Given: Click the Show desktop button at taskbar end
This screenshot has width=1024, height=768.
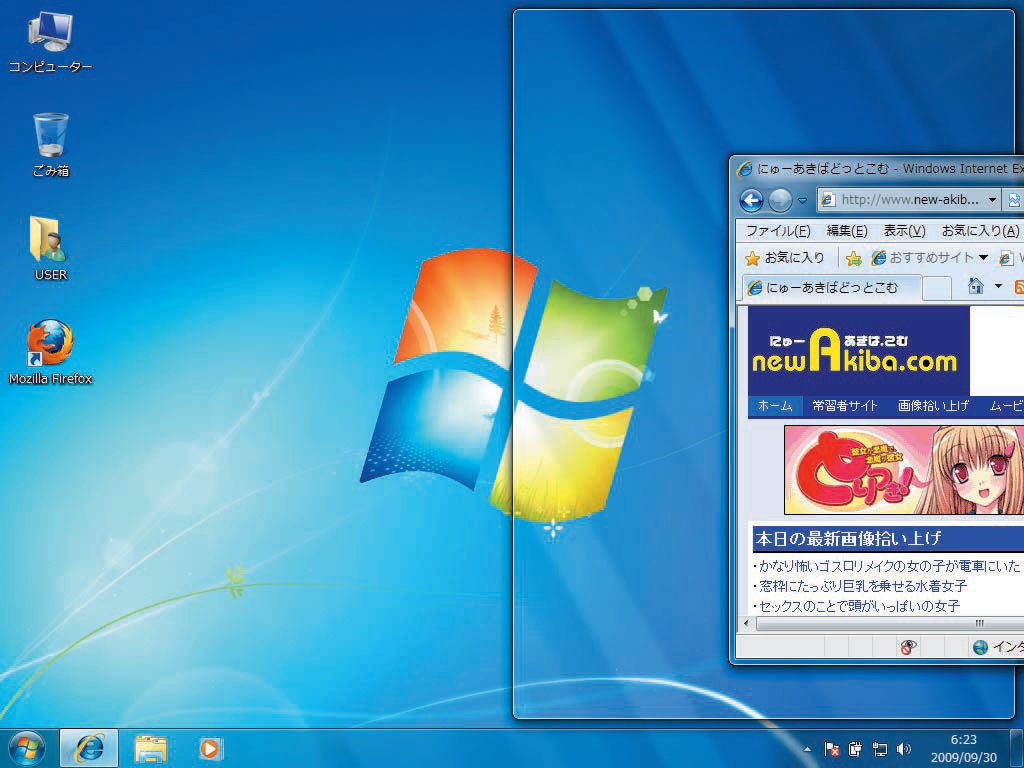Looking at the screenshot, I should tap(1019, 748).
